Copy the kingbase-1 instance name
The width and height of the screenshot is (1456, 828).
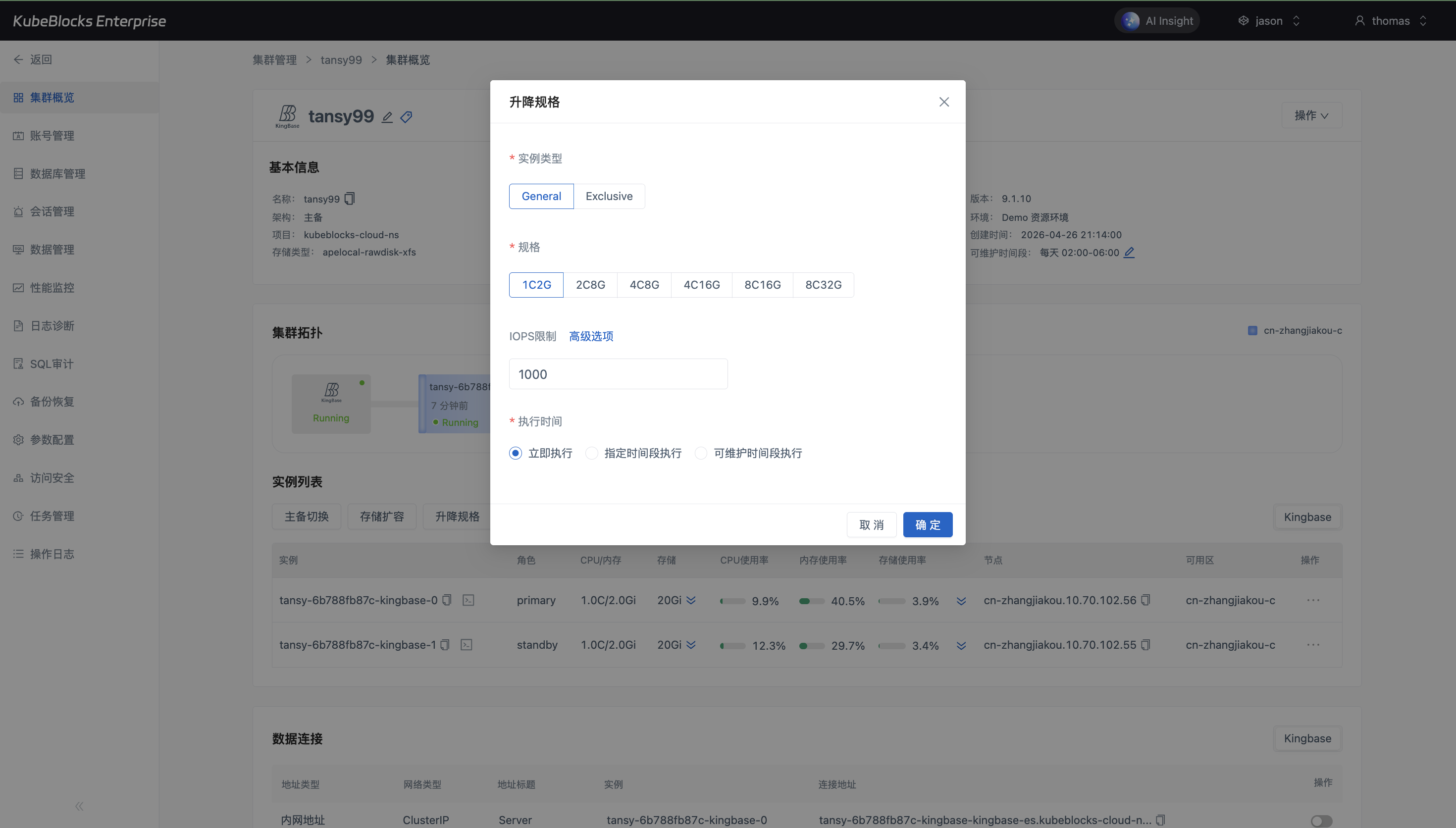(445, 645)
